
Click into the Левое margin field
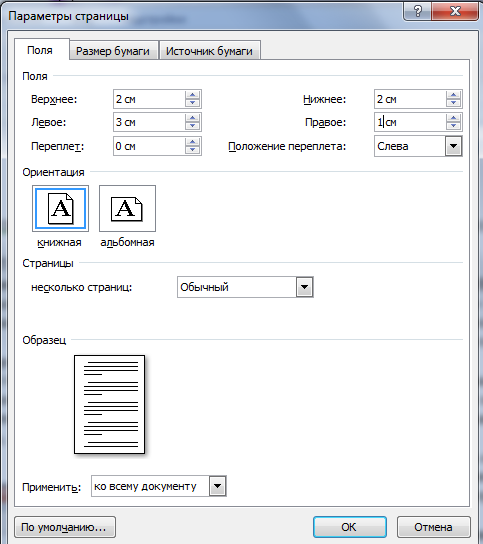[149, 122]
